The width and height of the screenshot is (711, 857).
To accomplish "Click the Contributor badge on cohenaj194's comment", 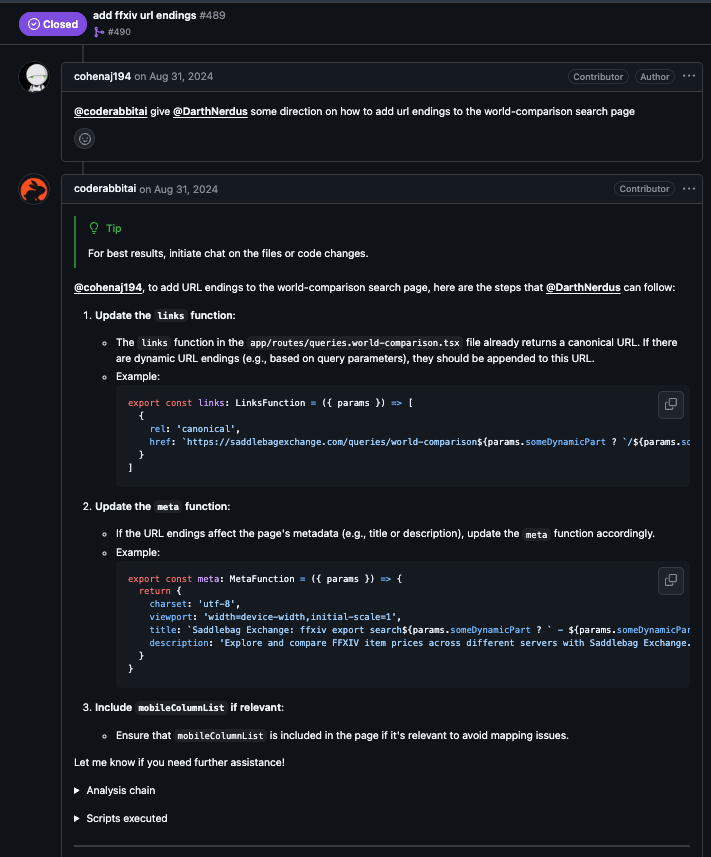I will (x=597, y=76).
